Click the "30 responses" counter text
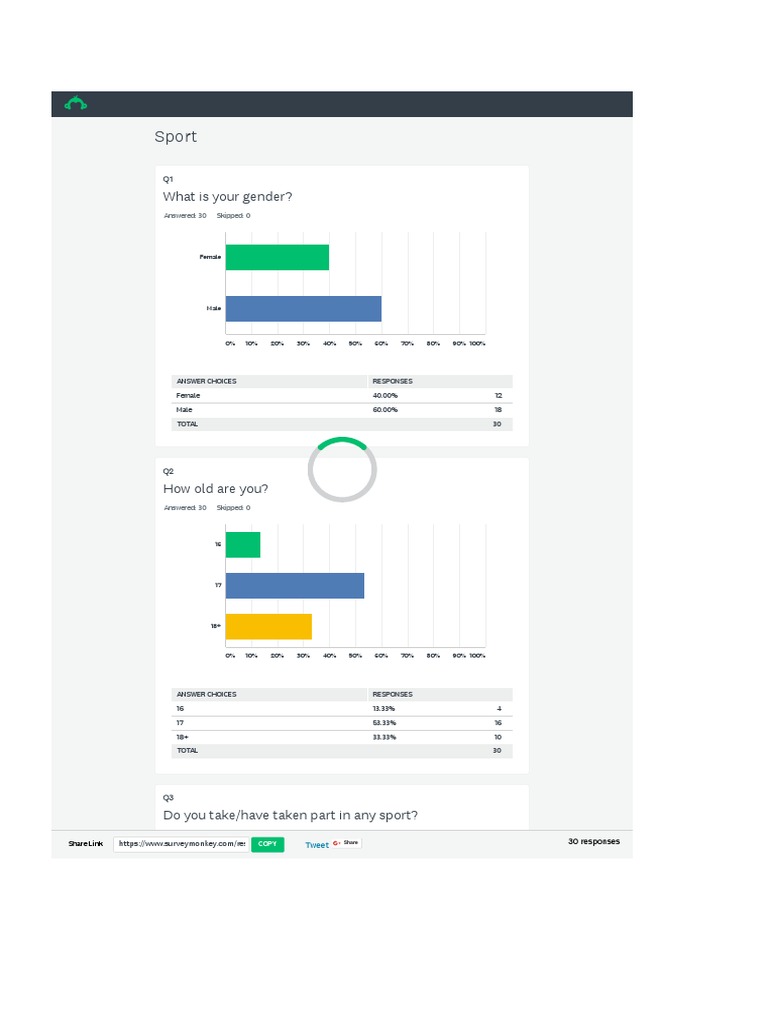The image size is (768, 1024). tap(593, 842)
